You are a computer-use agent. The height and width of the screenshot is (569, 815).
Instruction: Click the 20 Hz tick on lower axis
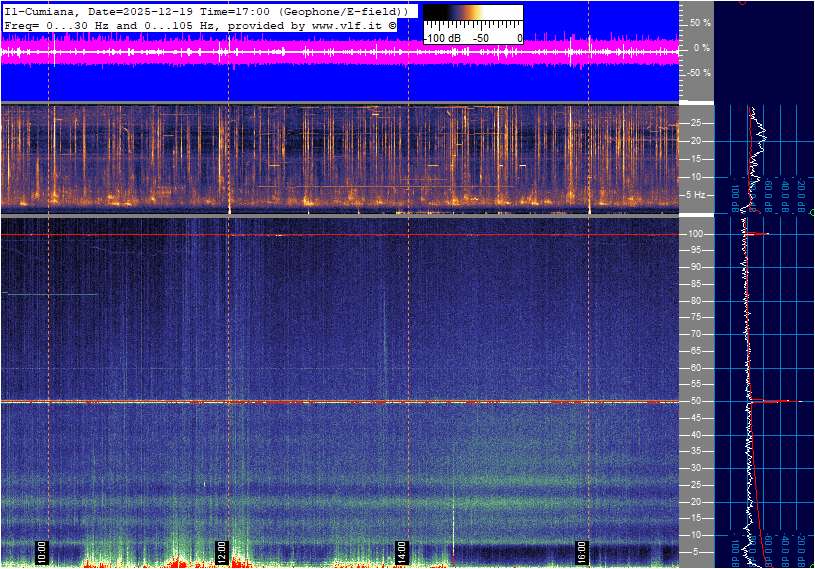coord(695,502)
